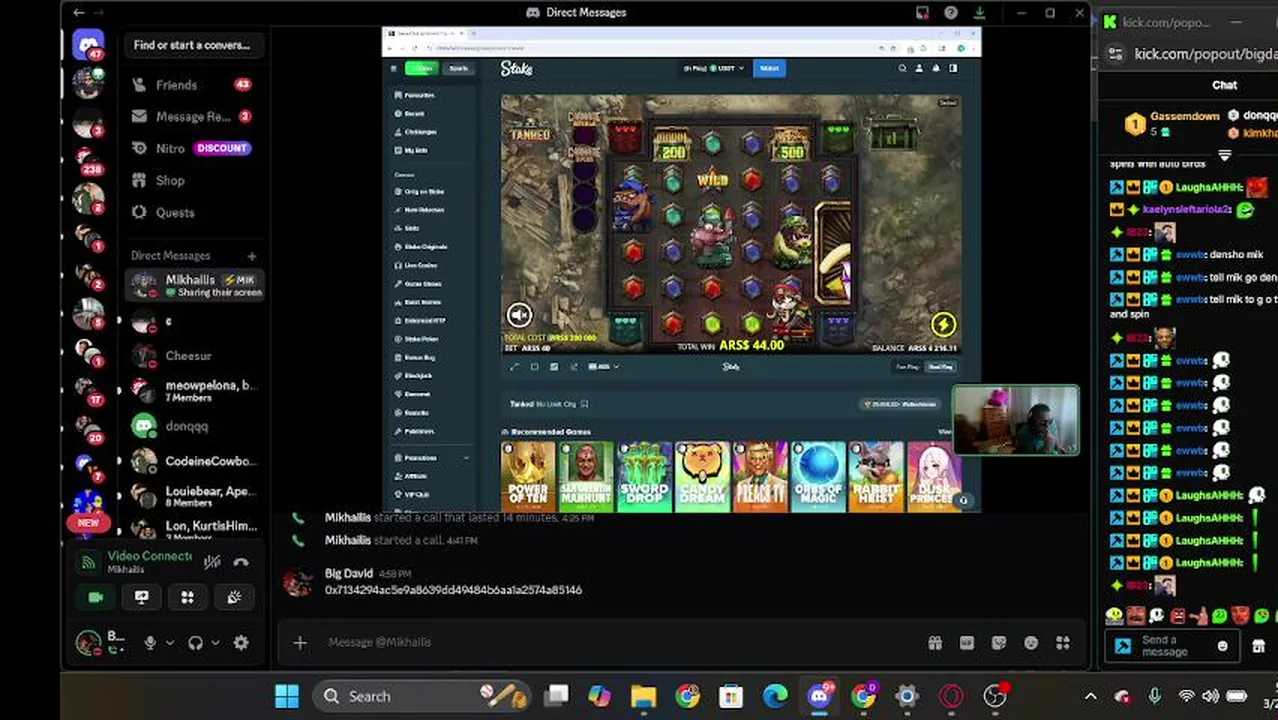Select Real Play mode under the game
The height and width of the screenshot is (720, 1278).
(x=940, y=367)
